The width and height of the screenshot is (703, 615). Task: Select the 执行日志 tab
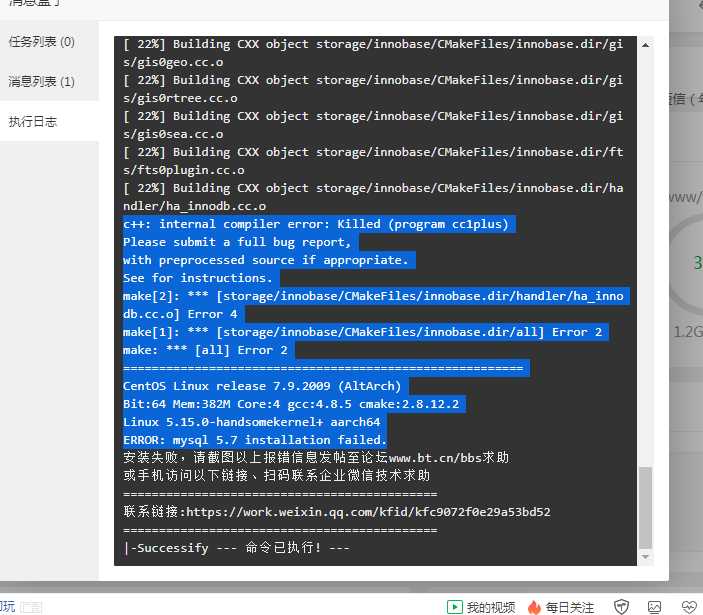coord(33,121)
